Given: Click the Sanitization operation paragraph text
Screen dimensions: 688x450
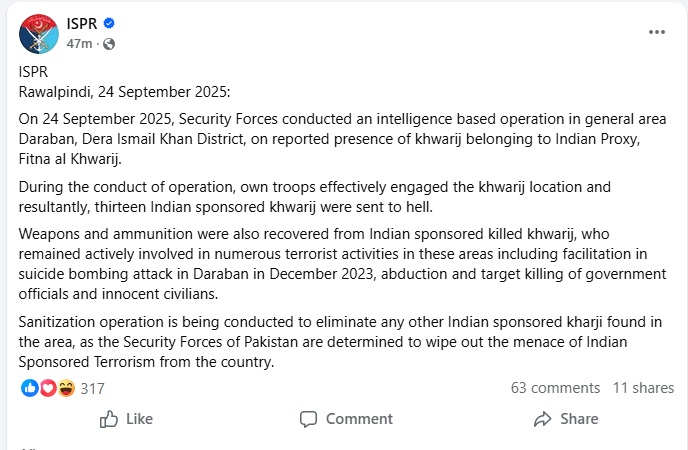Looking at the screenshot, I should point(340,342).
